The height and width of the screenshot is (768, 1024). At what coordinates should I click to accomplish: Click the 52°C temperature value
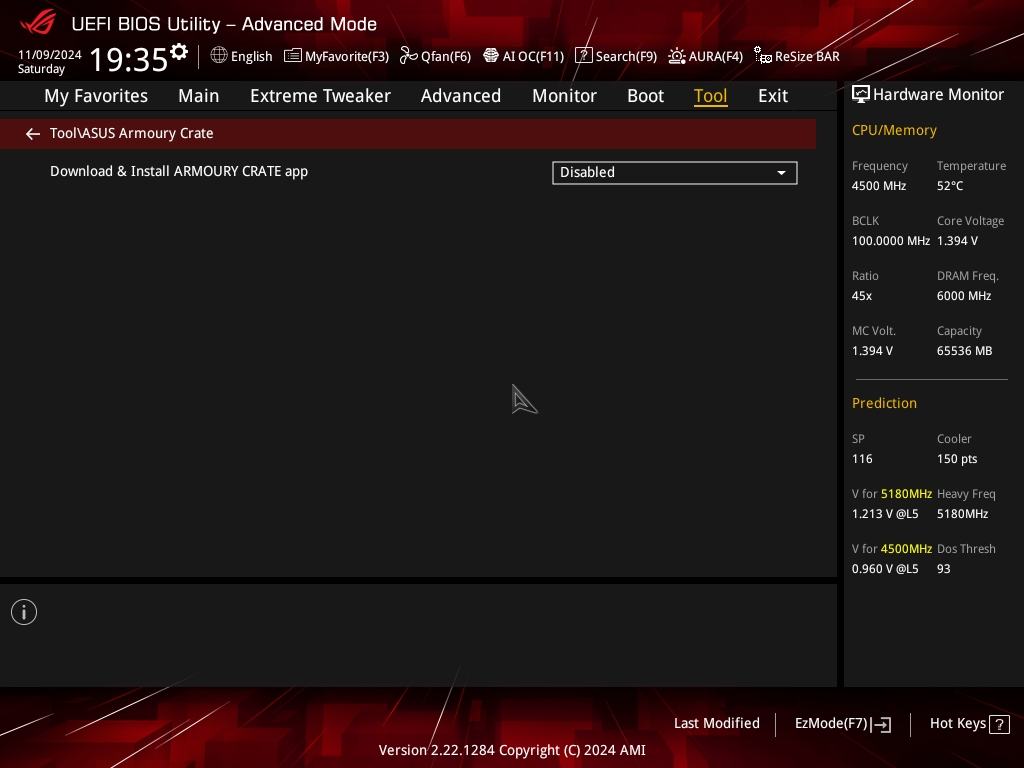pos(950,186)
